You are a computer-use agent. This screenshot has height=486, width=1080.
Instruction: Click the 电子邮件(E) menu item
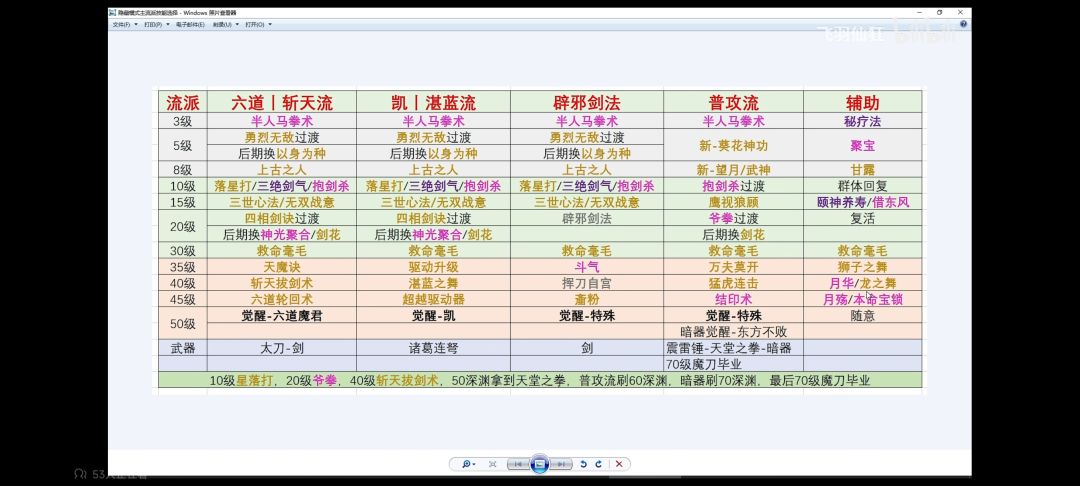click(x=190, y=24)
